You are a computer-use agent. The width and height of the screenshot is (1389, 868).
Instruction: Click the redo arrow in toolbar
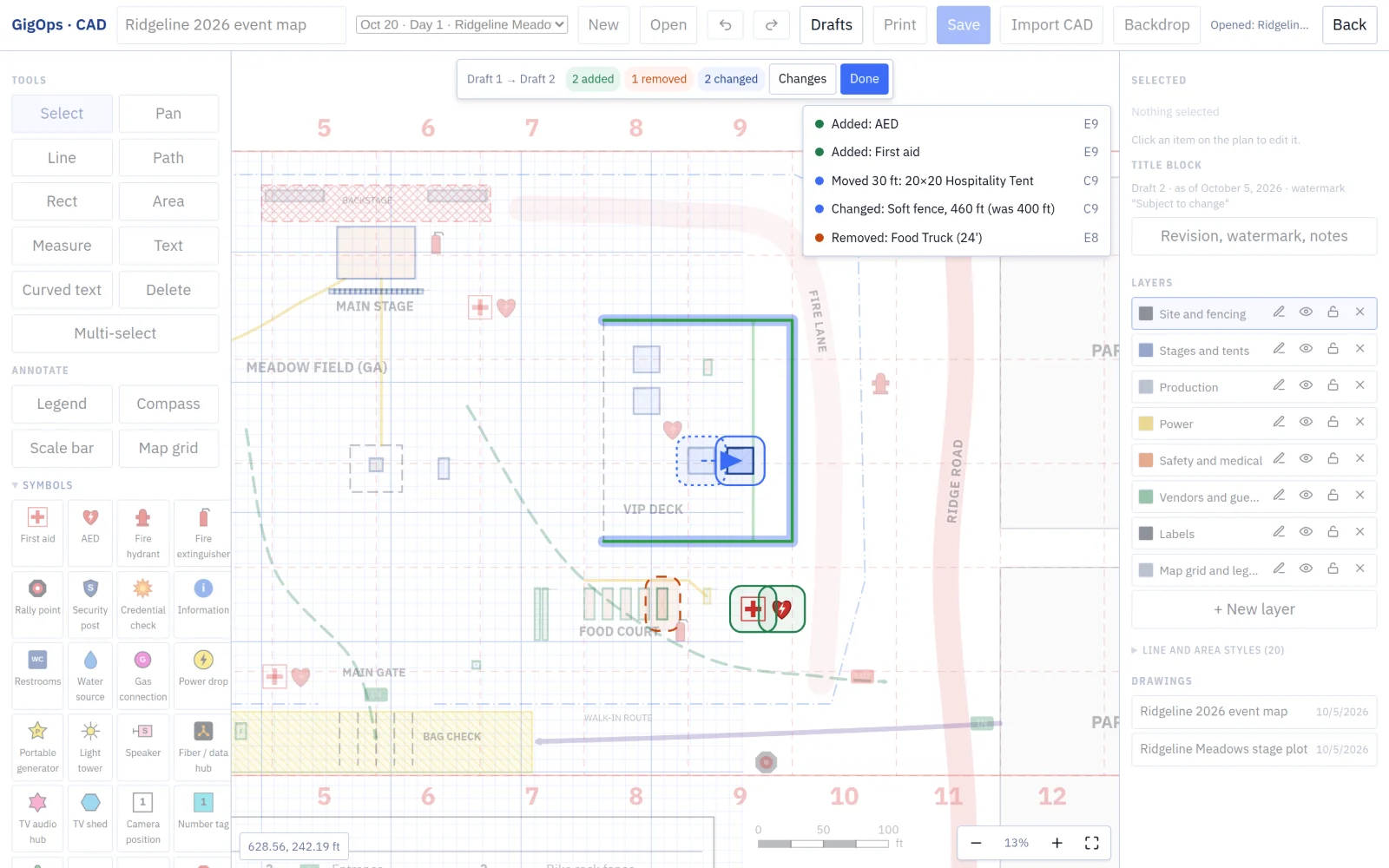[771, 25]
